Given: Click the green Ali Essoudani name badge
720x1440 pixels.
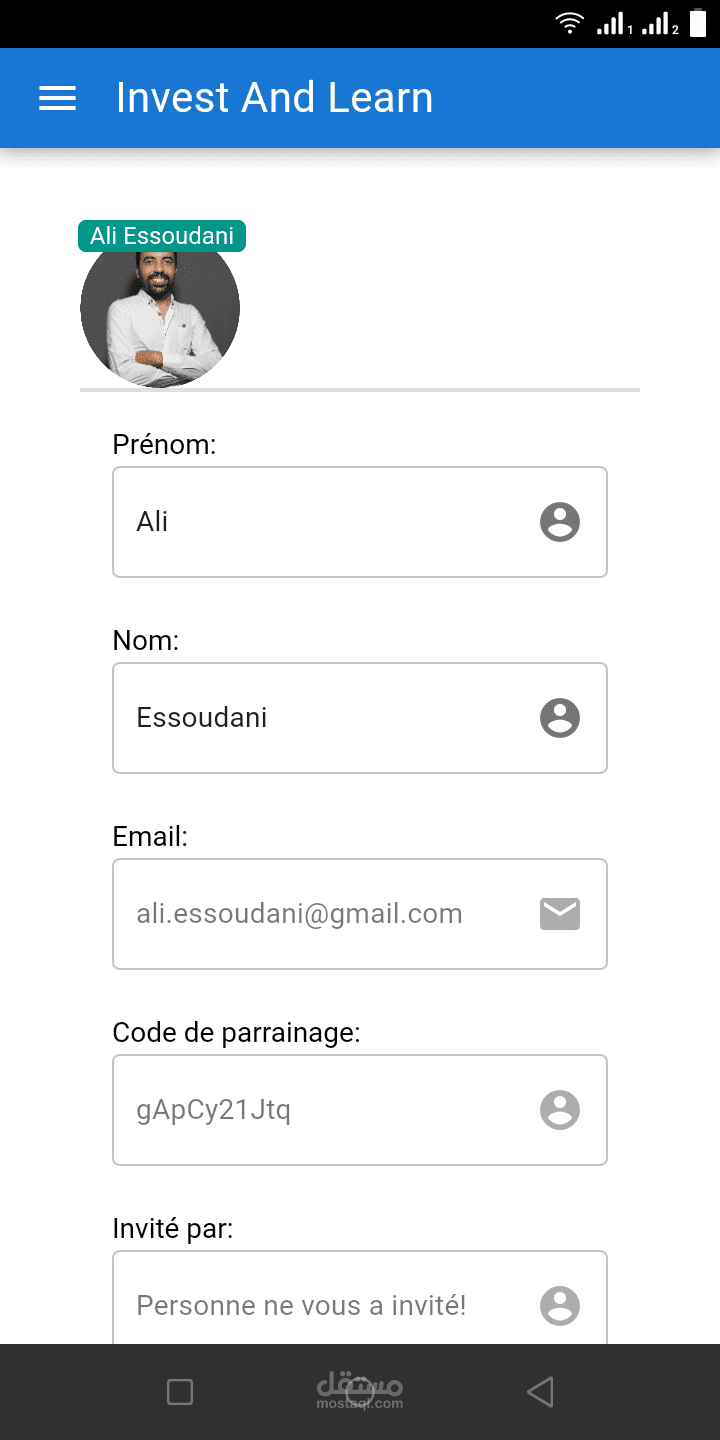Looking at the screenshot, I should click(x=162, y=236).
